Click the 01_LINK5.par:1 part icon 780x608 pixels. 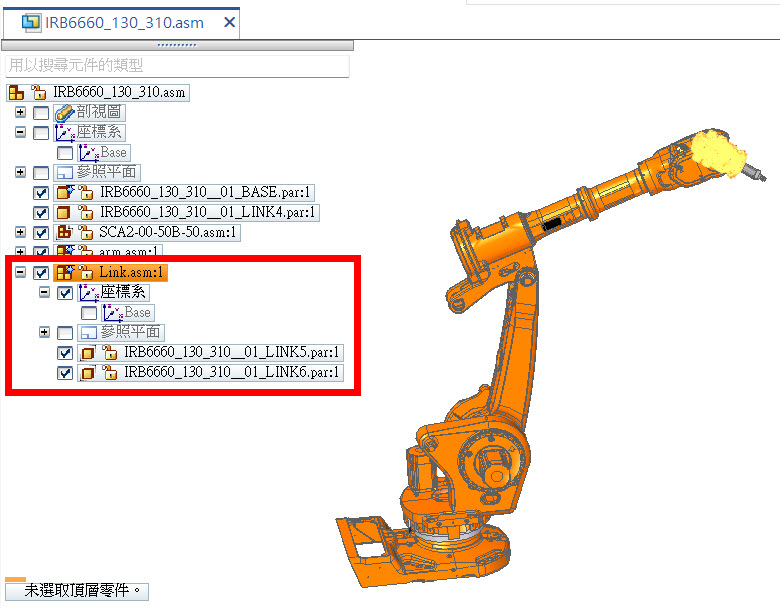coord(88,353)
